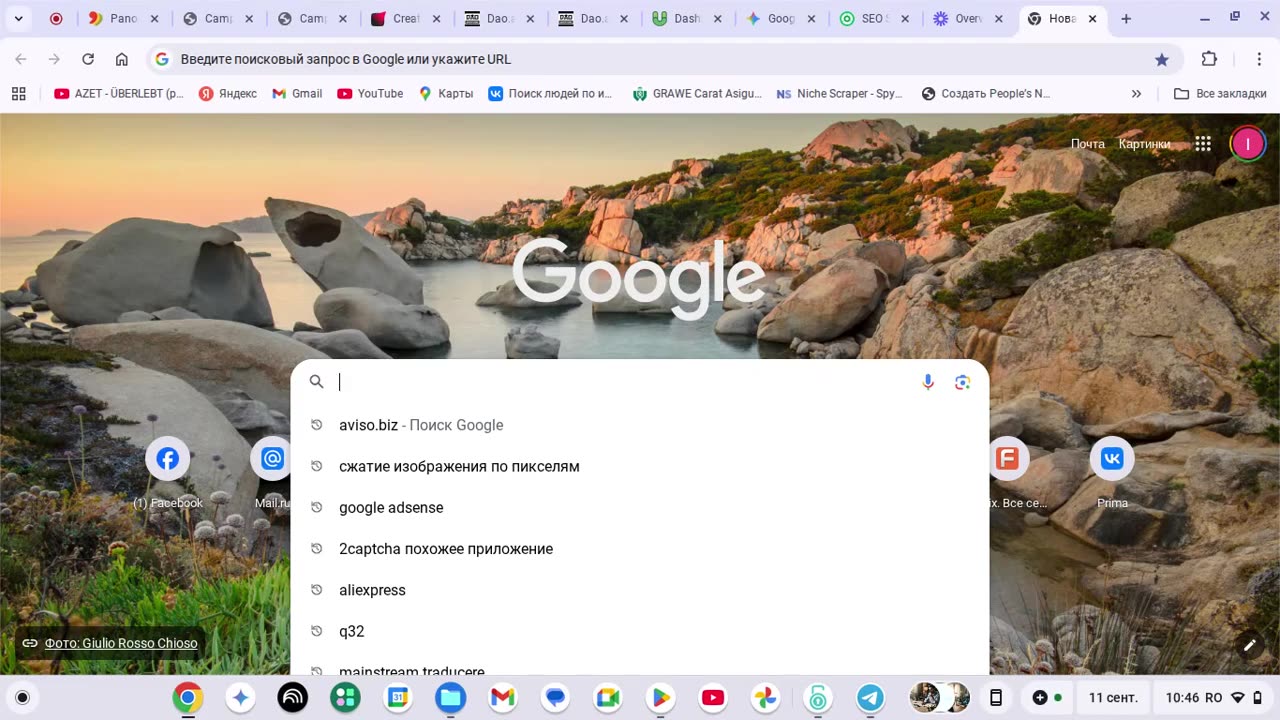1280x720 pixels.
Task: Open the Карты bookmark
Action: [x=445, y=94]
